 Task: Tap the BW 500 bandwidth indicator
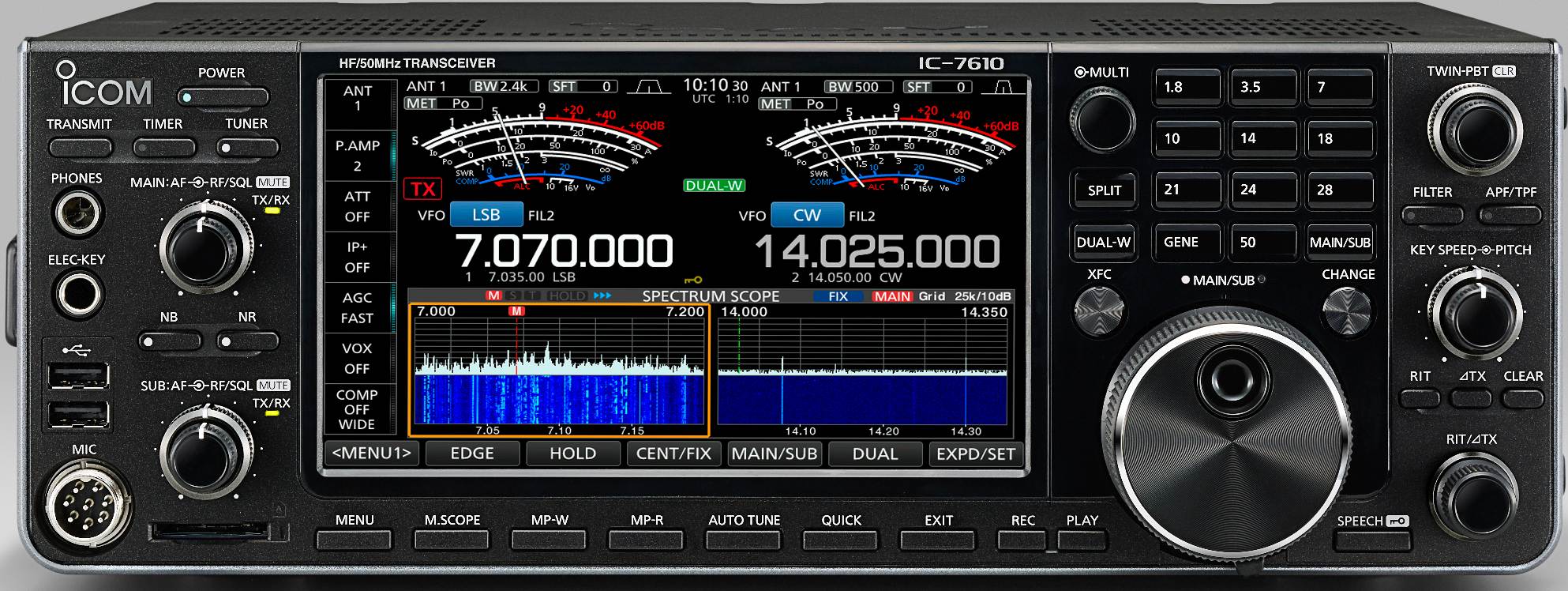pos(858,87)
